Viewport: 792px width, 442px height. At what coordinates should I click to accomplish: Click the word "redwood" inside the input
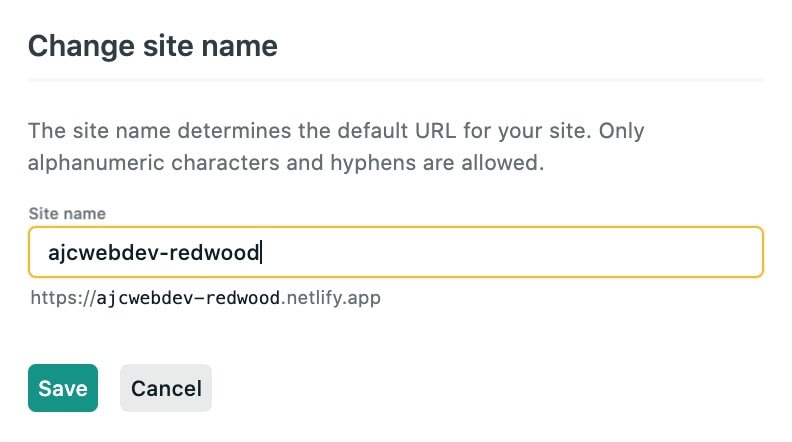tap(214, 252)
